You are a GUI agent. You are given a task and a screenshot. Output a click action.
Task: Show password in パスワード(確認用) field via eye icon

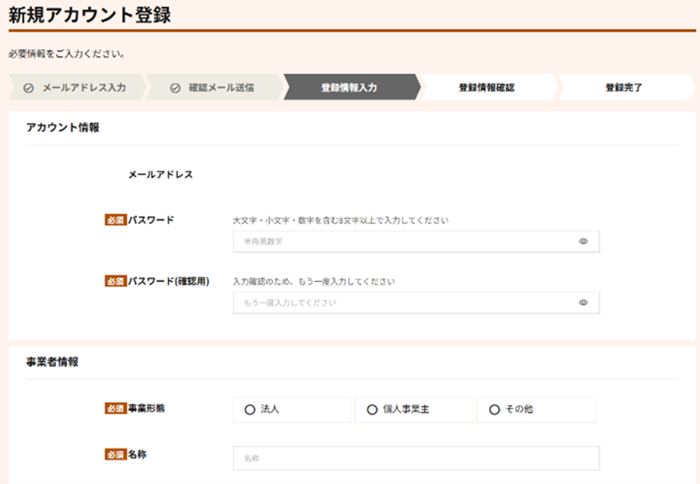(583, 302)
